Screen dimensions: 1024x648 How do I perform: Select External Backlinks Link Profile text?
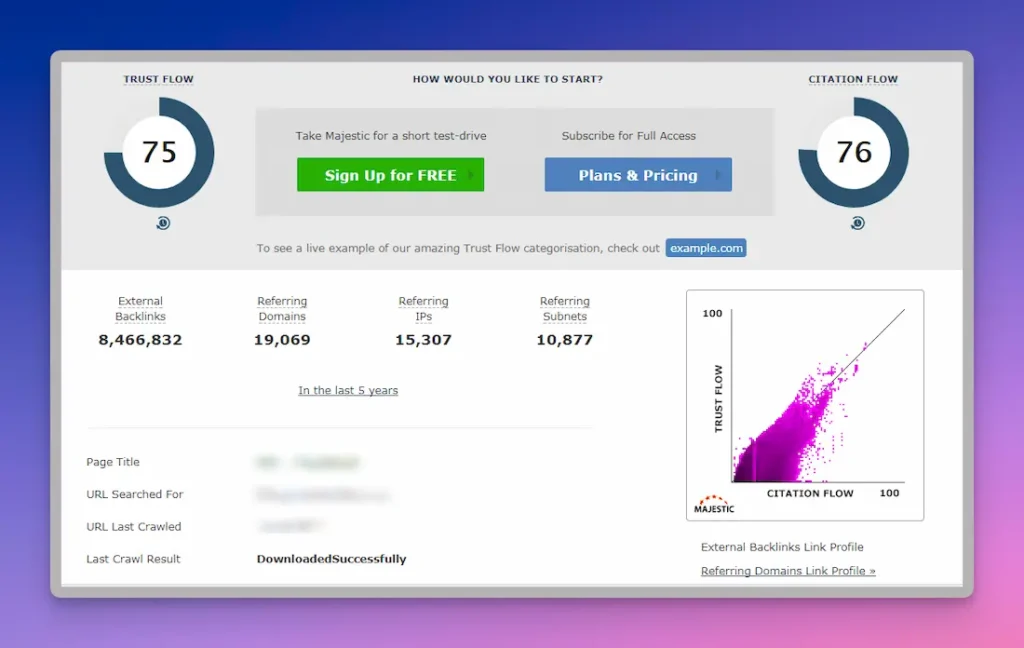tap(782, 547)
